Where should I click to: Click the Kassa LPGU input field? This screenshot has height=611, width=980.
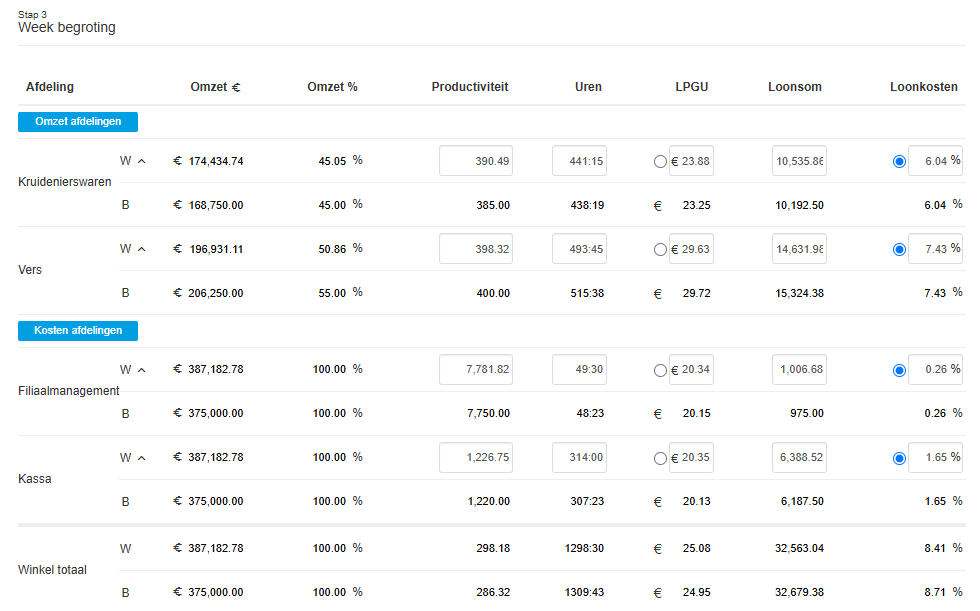[x=692, y=458]
